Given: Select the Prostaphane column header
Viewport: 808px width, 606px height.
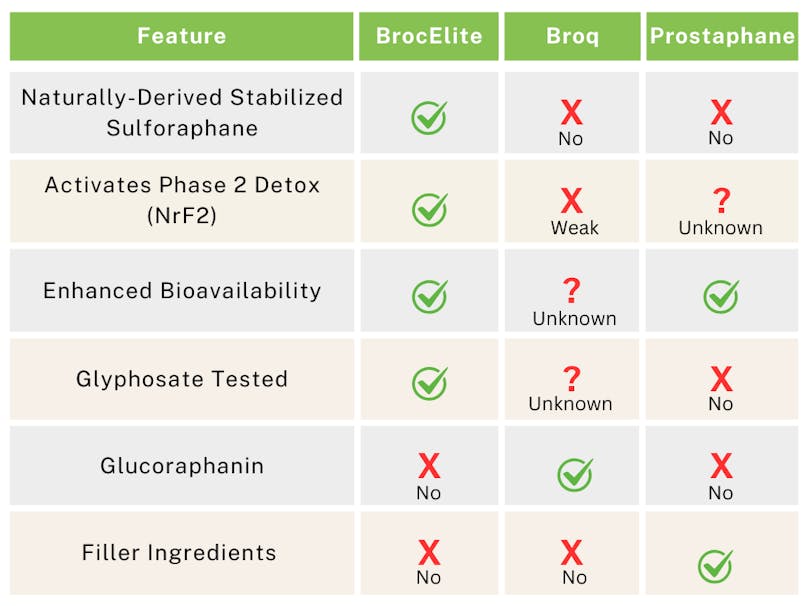Looking at the screenshot, I should click(722, 37).
